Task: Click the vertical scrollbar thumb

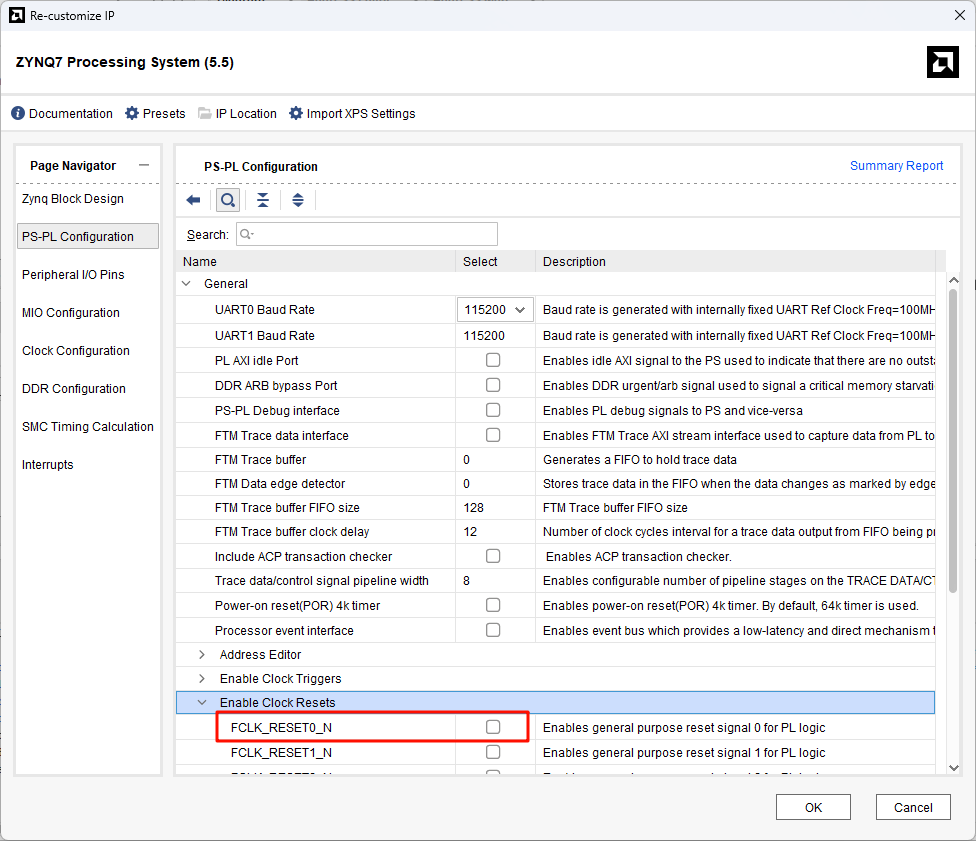Action: coord(953,441)
